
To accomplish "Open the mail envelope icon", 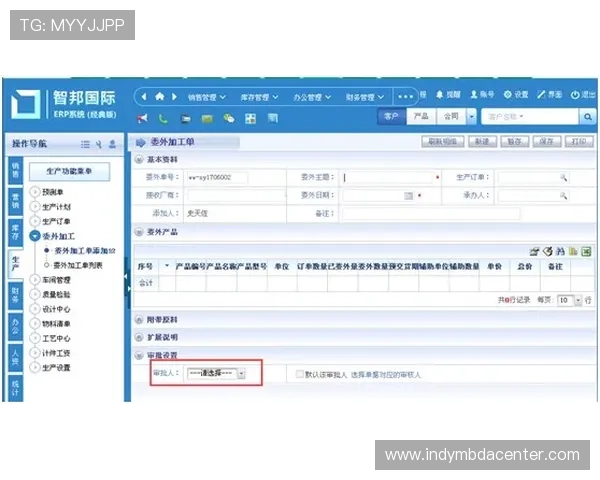I will [x=207, y=119].
